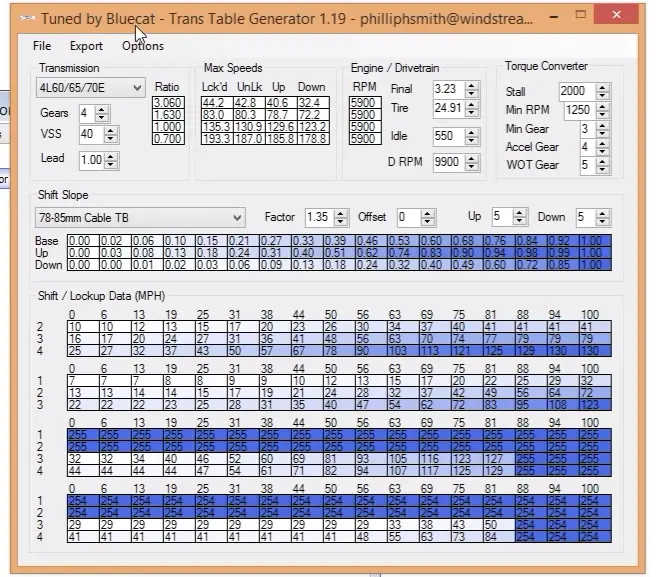Select the Tire 24.91 value field
Viewport: 656px width, 577px height.
click(448, 108)
